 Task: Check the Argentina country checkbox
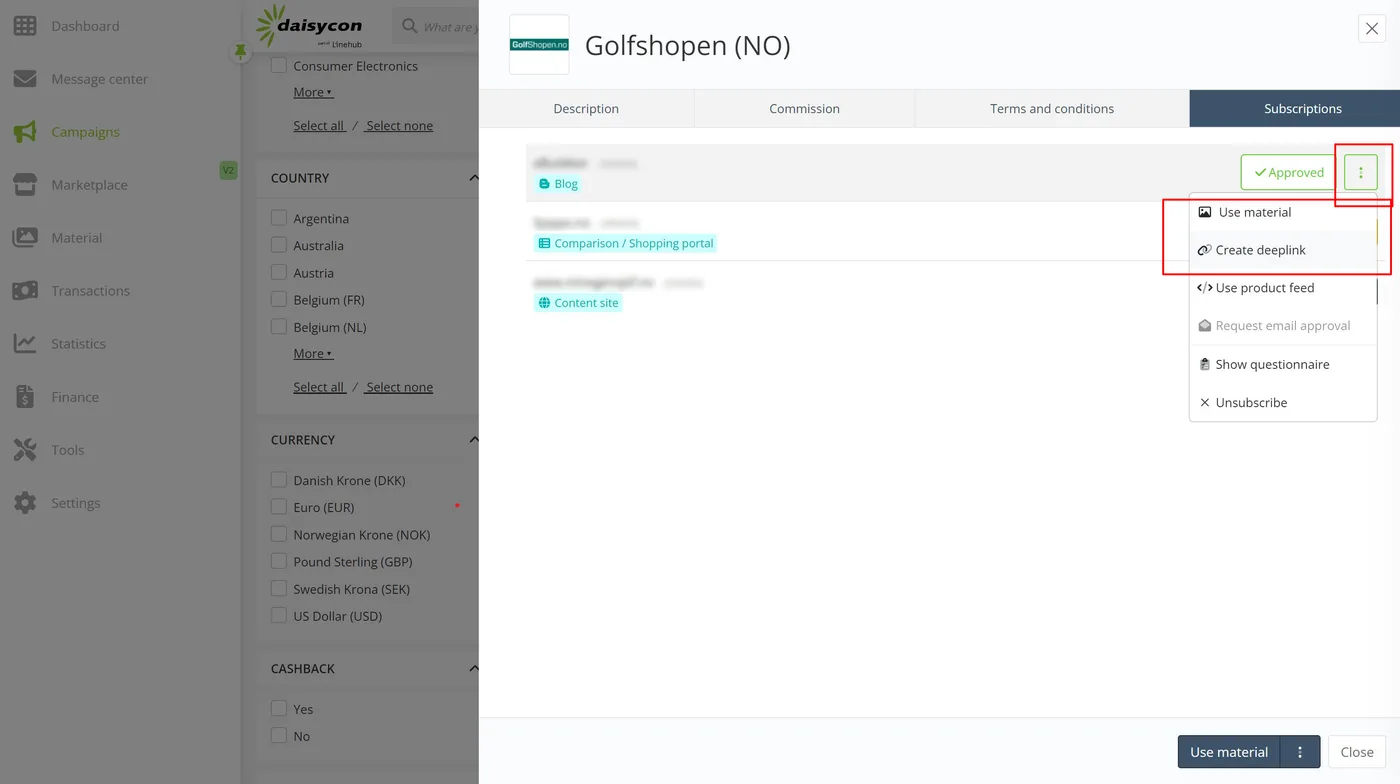[279, 218]
